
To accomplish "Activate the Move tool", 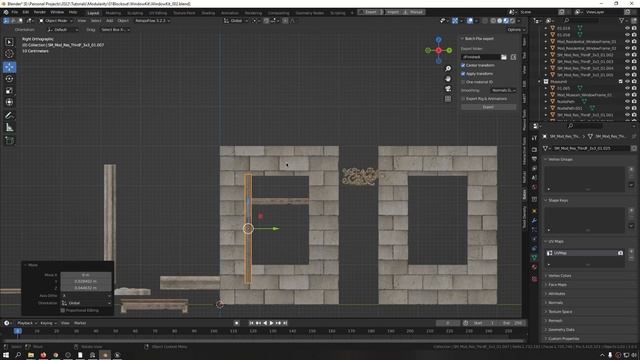I will [x=9, y=67].
